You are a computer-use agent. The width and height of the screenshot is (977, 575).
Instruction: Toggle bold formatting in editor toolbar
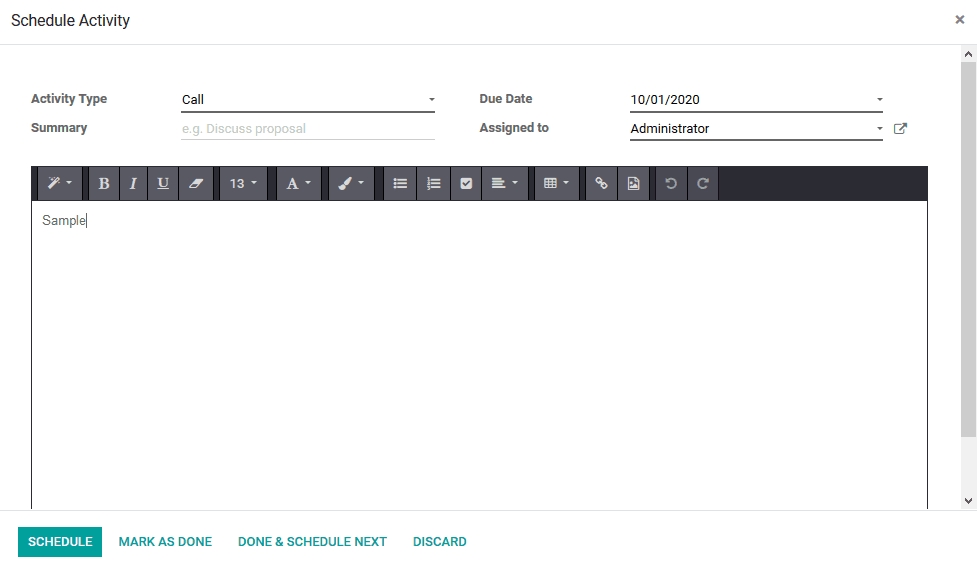[103, 184]
